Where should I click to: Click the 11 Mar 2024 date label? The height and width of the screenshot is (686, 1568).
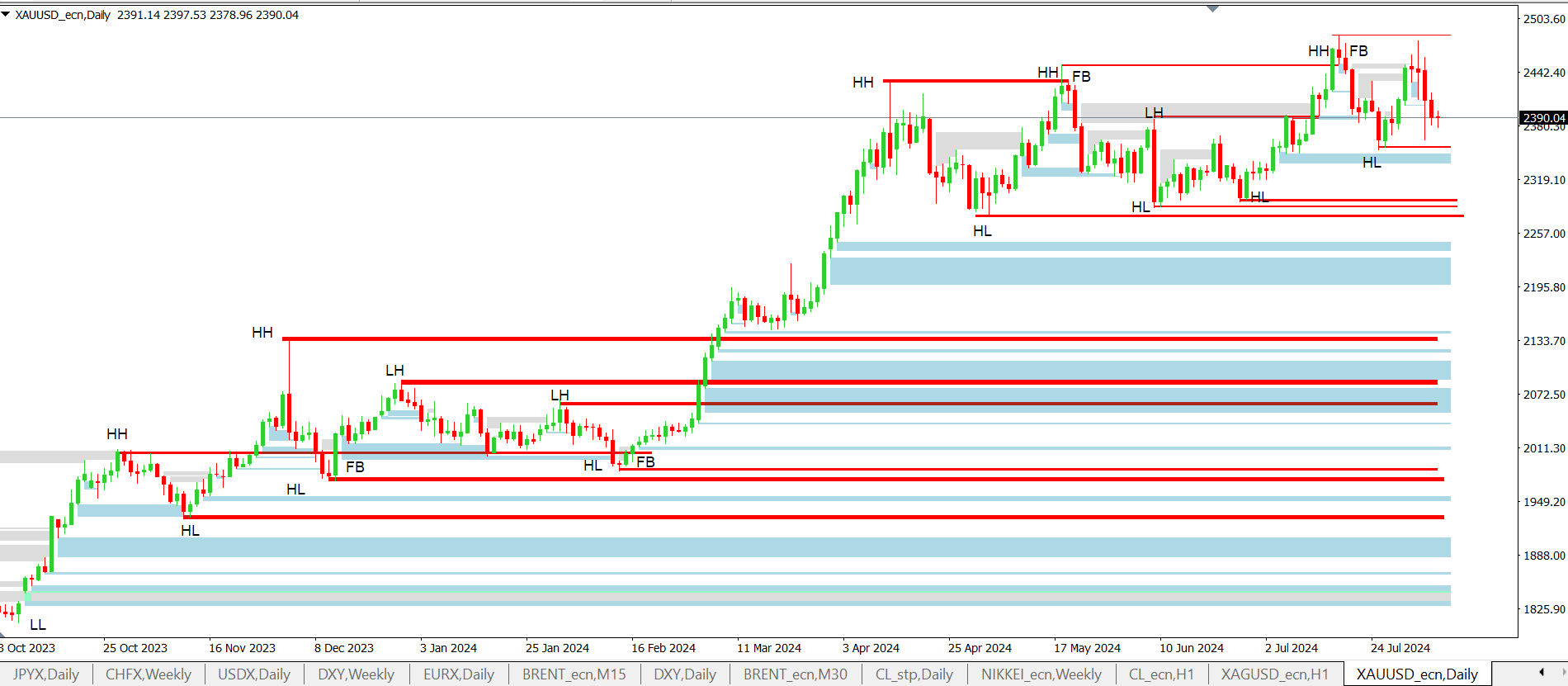(769, 648)
